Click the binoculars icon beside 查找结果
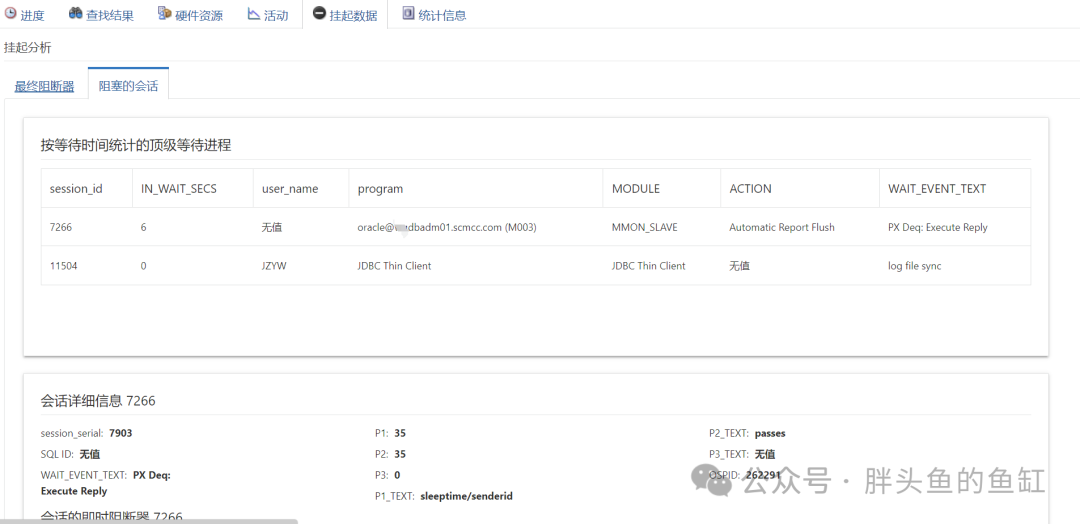Image resolution: width=1080 pixels, height=524 pixels. [x=75, y=13]
